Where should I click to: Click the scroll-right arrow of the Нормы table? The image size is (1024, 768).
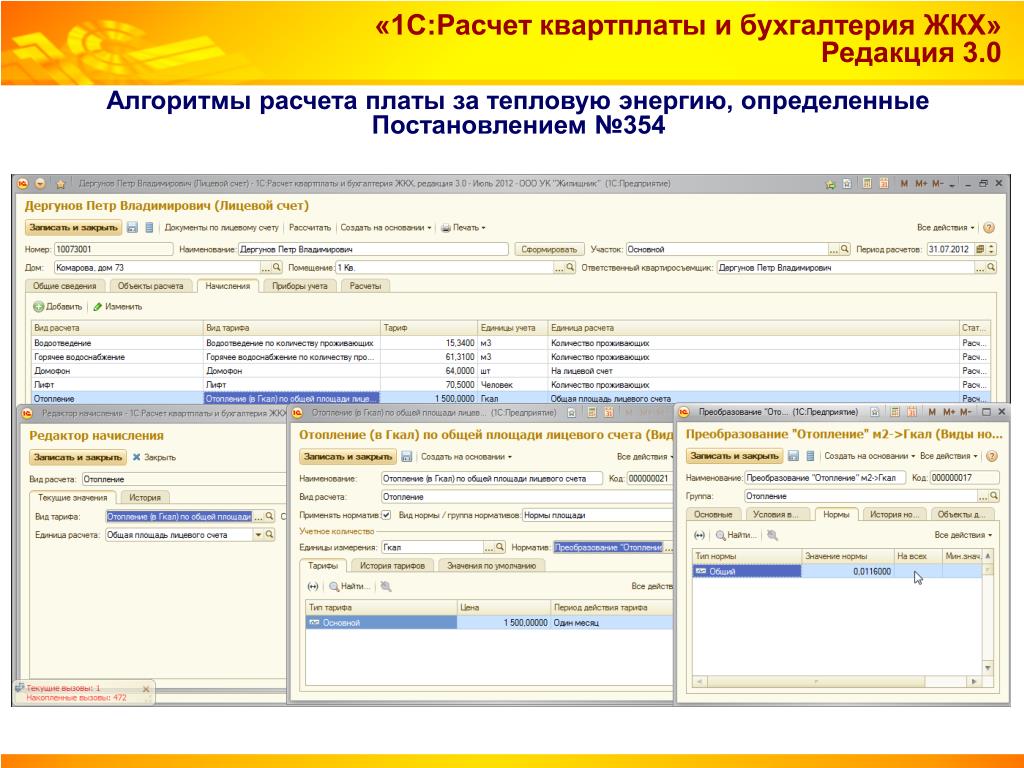coord(974,681)
